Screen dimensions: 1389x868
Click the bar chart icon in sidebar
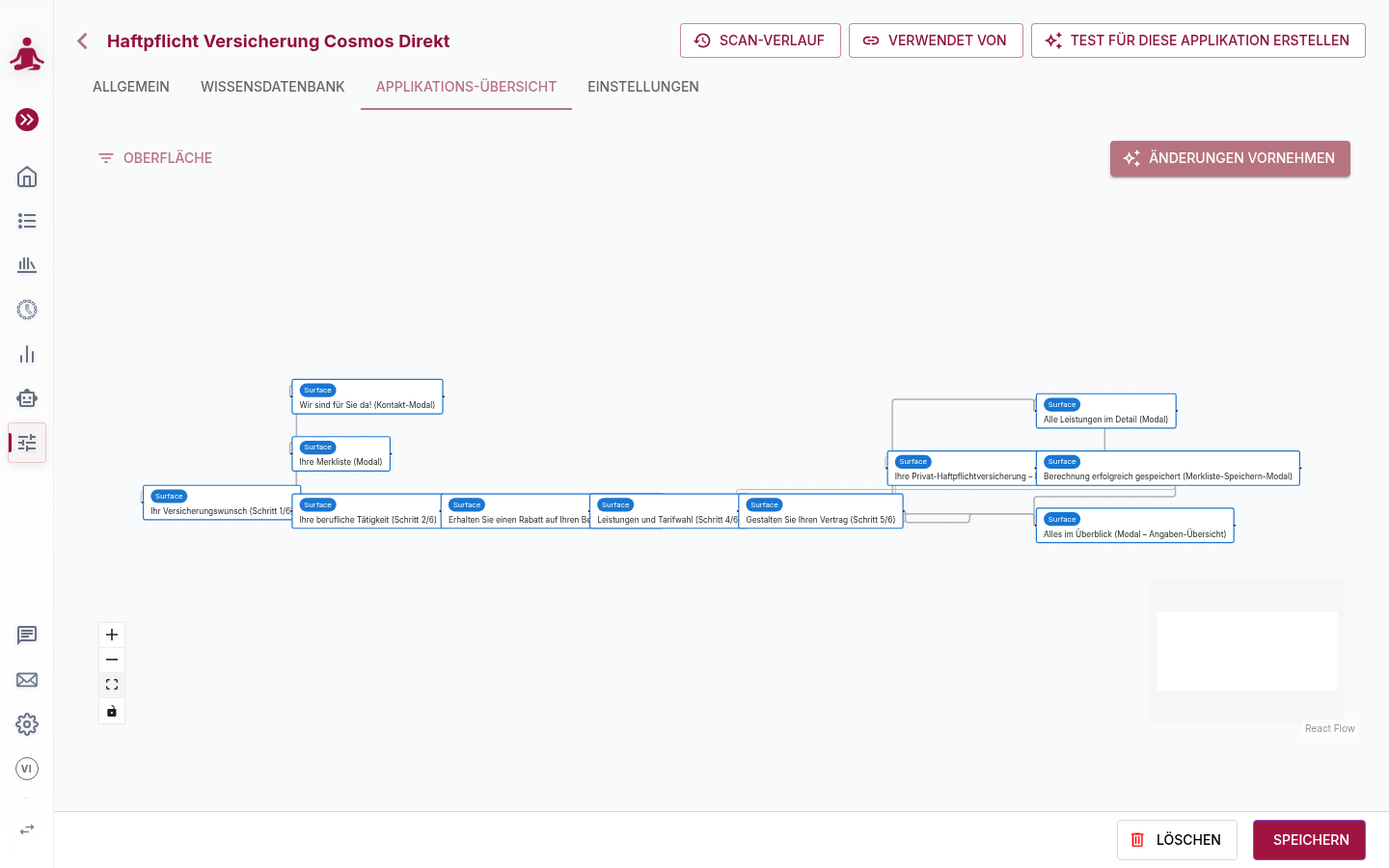(x=27, y=354)
